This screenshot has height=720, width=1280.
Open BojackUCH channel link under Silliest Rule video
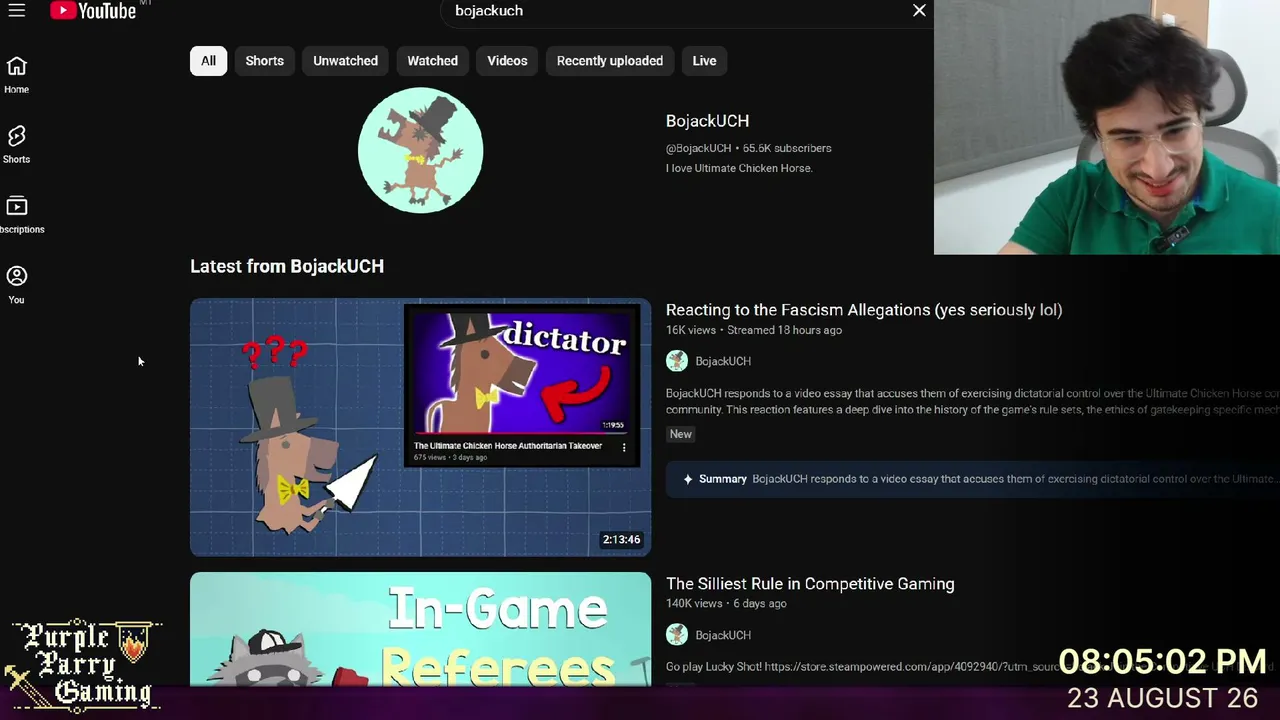click(723, 635)
